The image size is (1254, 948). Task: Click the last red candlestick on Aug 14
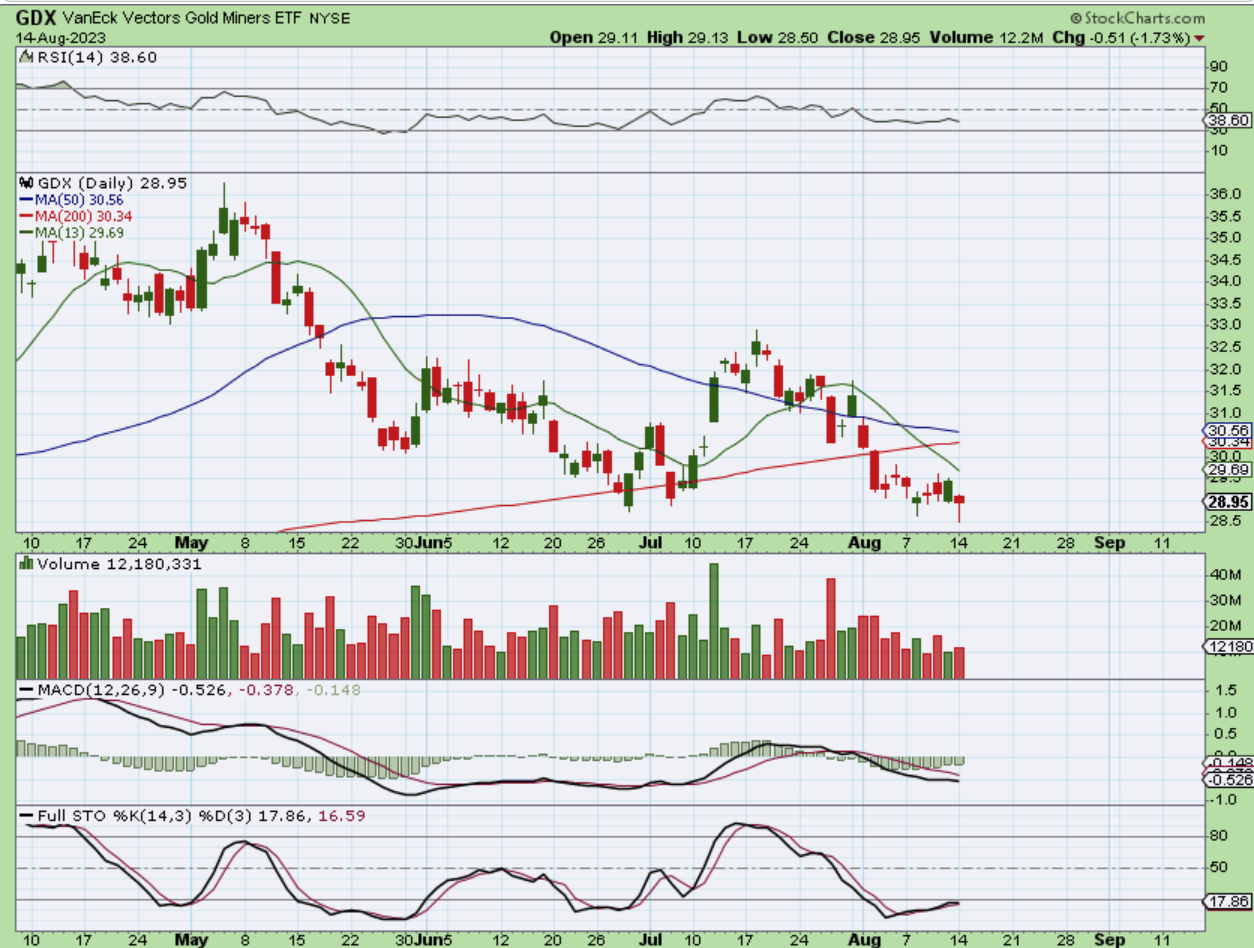[x=960, y=505]
